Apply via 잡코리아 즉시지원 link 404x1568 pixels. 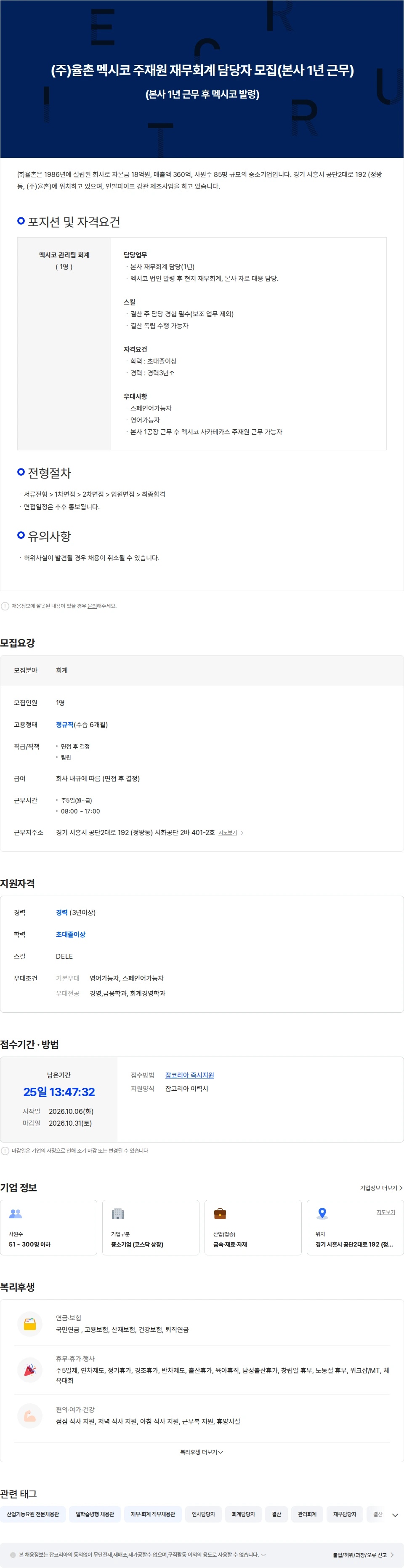(189, 1075)
